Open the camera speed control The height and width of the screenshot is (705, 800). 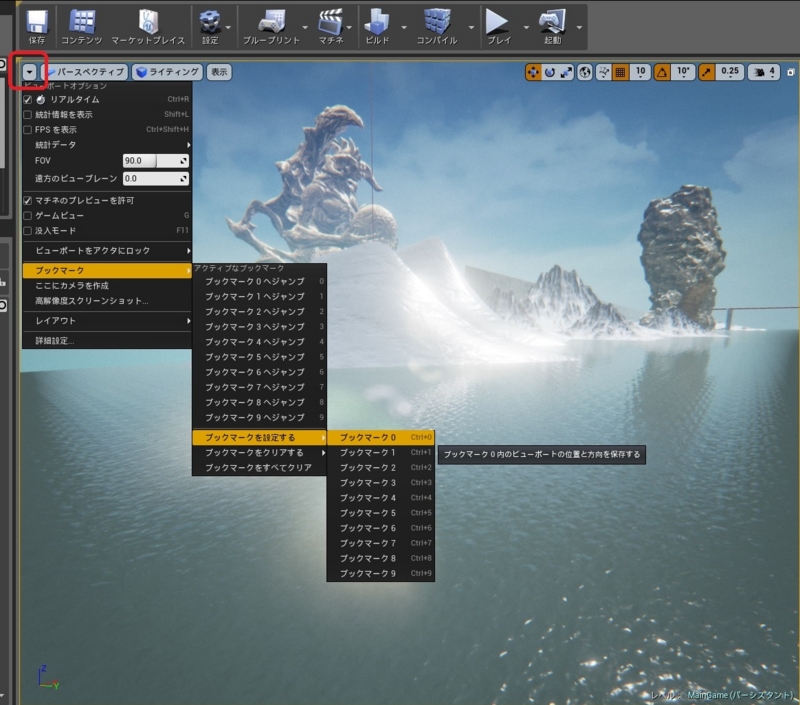click(x=764, y=72)
